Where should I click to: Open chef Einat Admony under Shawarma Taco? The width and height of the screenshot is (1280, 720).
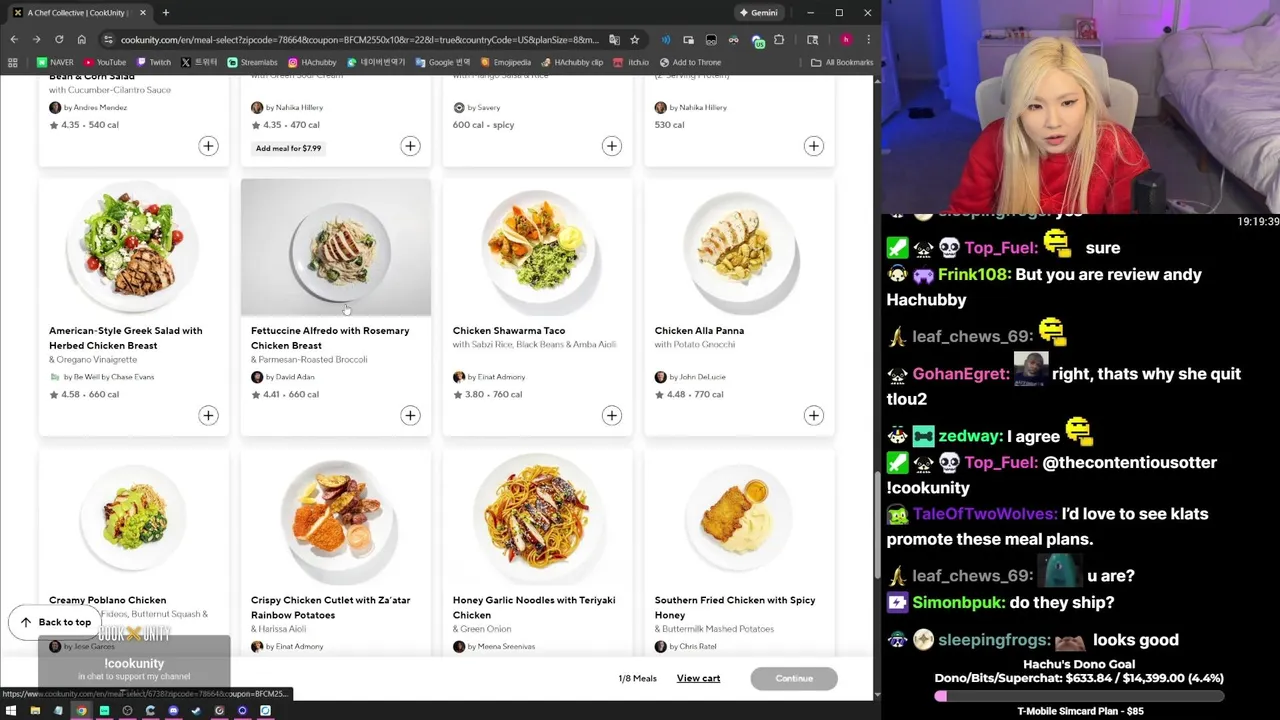point(489,377)
